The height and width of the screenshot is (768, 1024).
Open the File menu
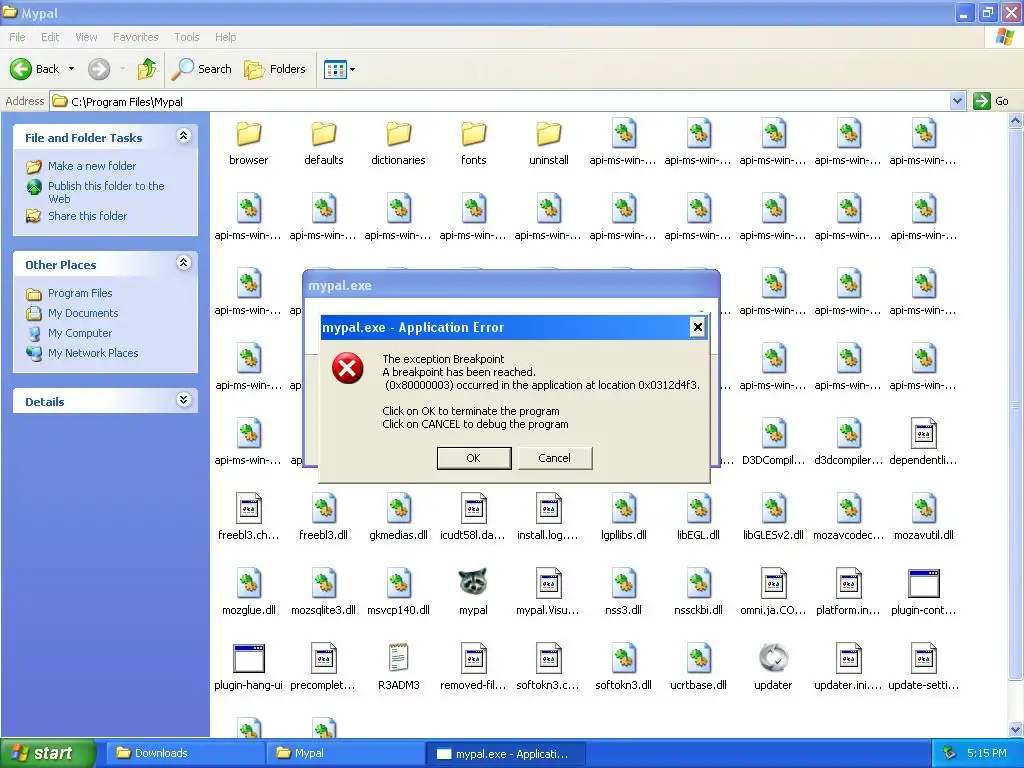[x=18, y=37]
